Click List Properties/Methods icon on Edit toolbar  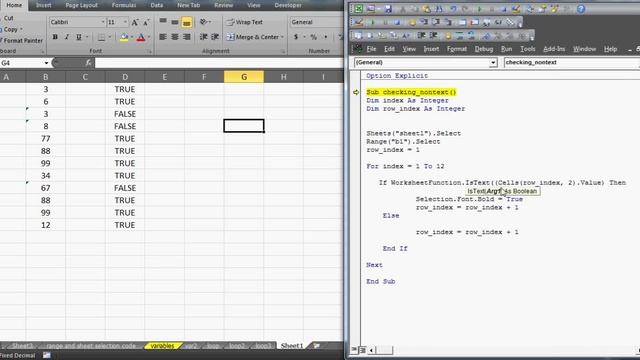point(358,36)
